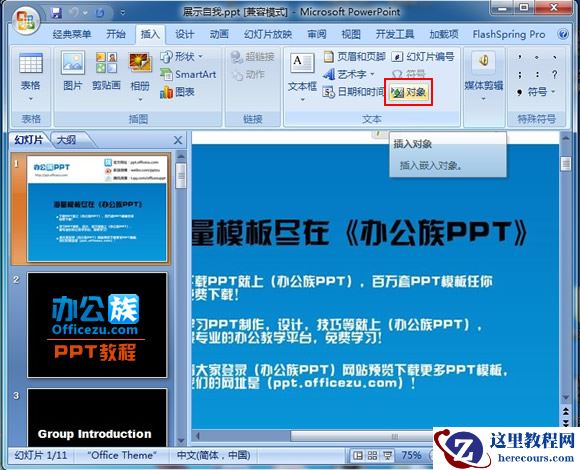Select slide 1 thumbnail

tap(97, 209)
